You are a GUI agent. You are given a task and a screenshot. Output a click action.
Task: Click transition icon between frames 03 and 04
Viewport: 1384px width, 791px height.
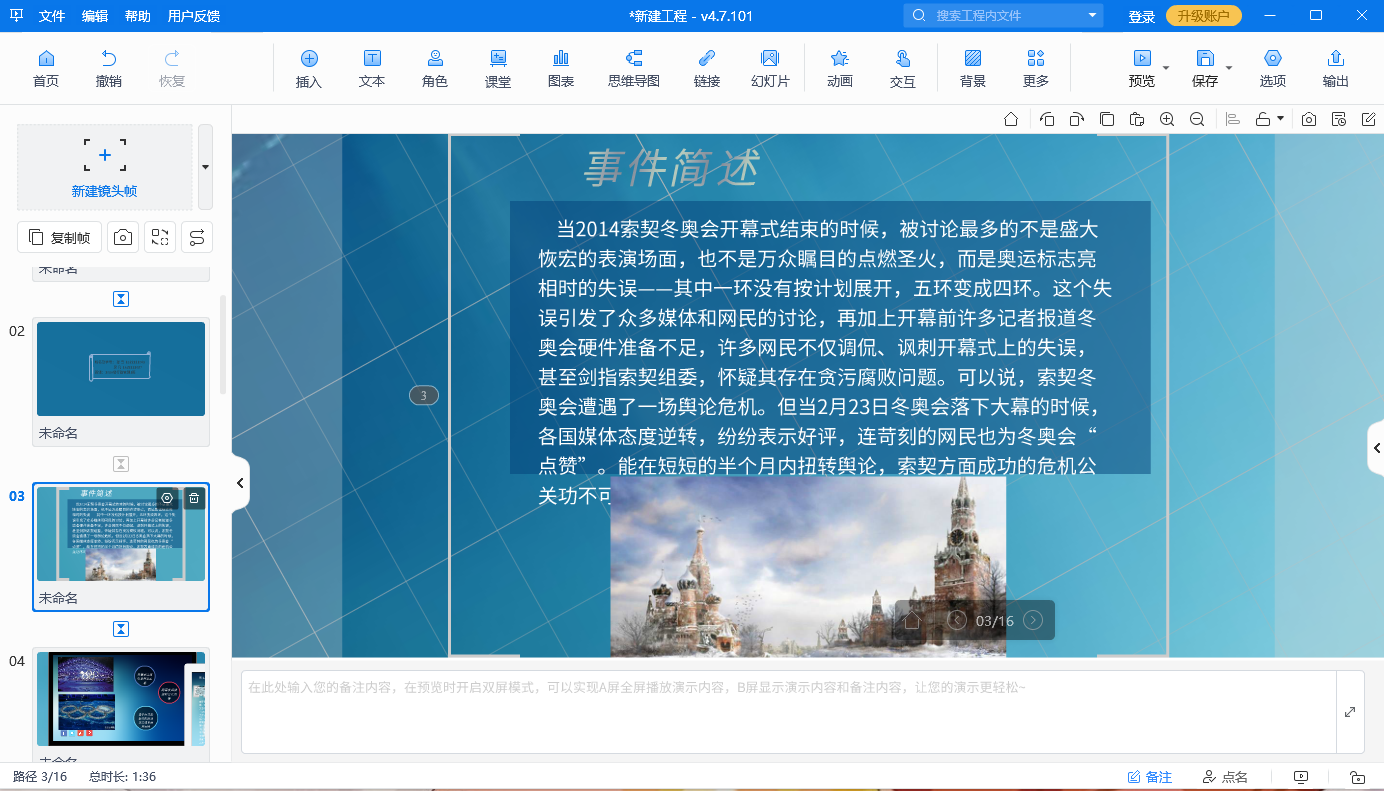[x=121, y=629]
